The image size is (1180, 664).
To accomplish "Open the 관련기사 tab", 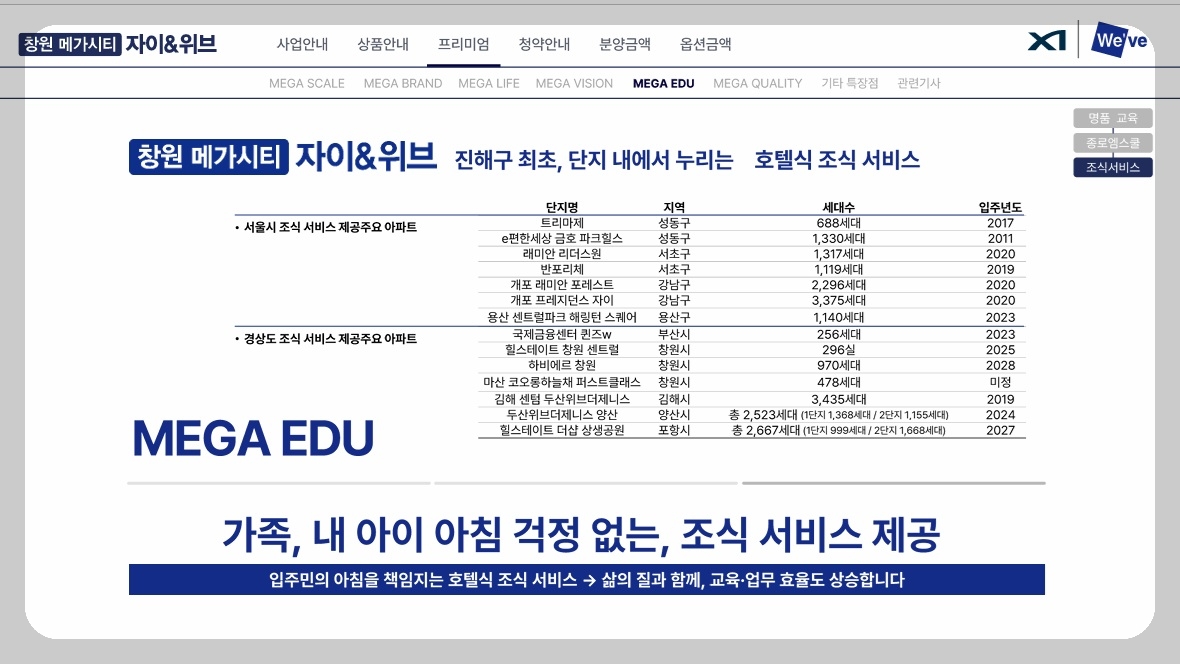I will click(919, 84).
